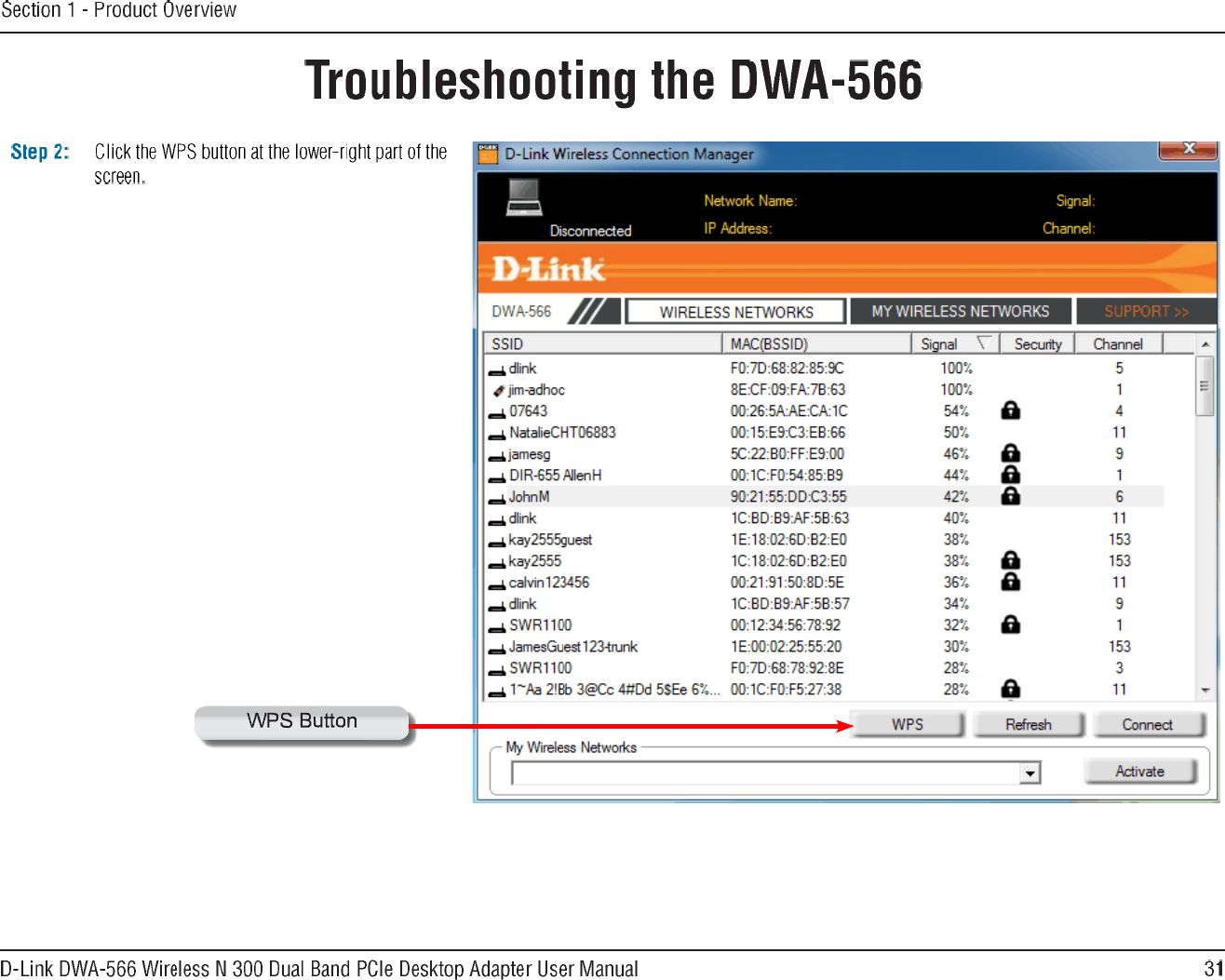Screen dimensions: 1225x980
Task: Click the lock icon in the 07643 row
Action: pyautogui.click(x=1010, y=410)
